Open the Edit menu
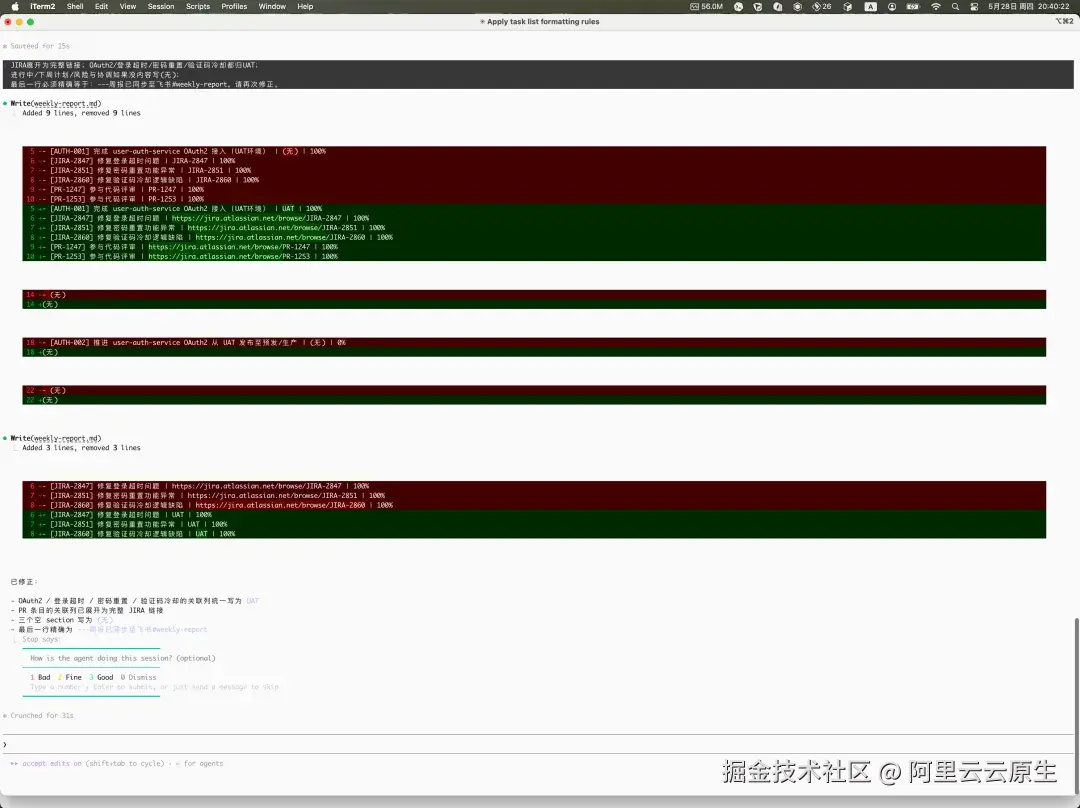The width and height of the screenshot is (1080, 808). tap(101, 6)
